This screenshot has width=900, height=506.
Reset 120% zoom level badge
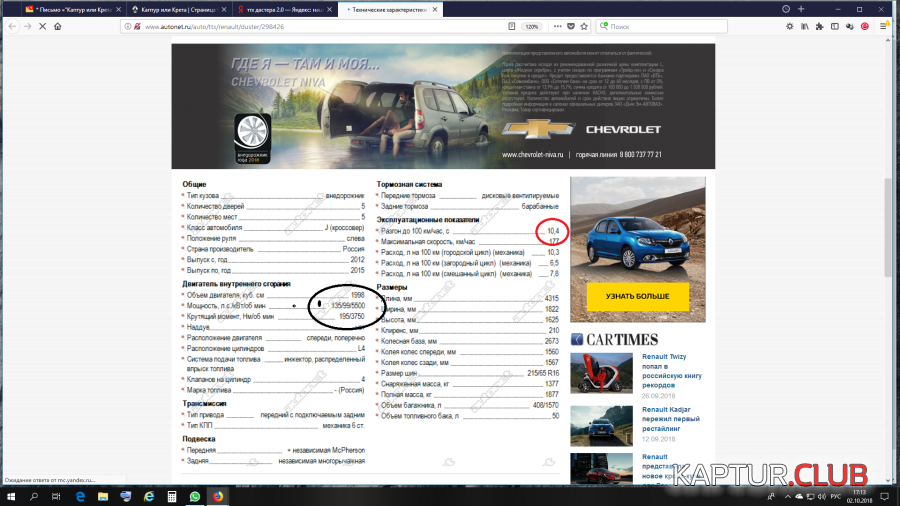(x=532, y=26)
